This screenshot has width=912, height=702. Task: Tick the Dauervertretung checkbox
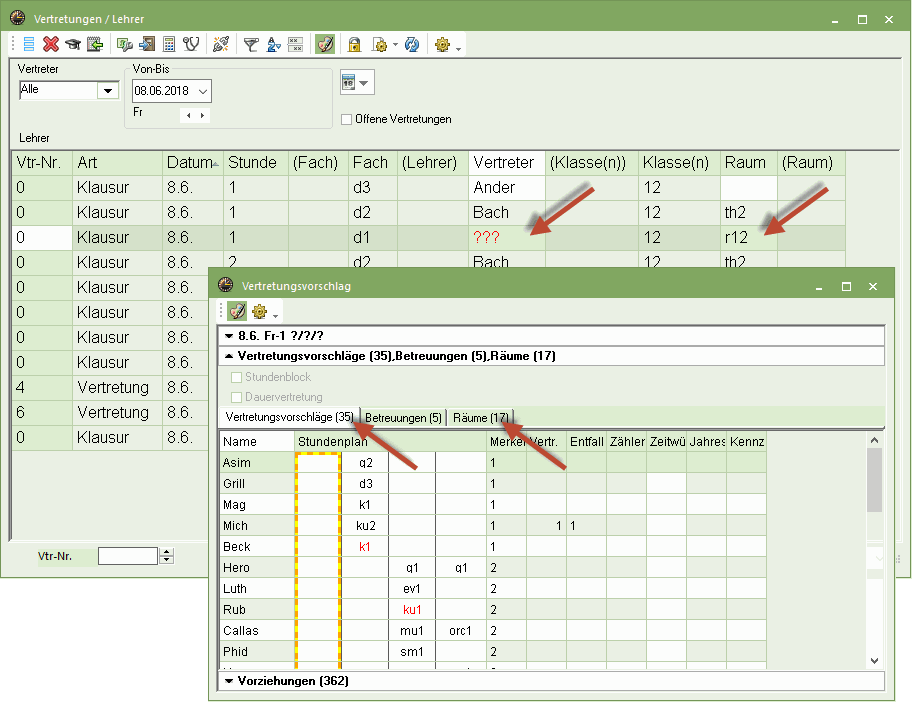pyautogui.click(x=236, y=397)
